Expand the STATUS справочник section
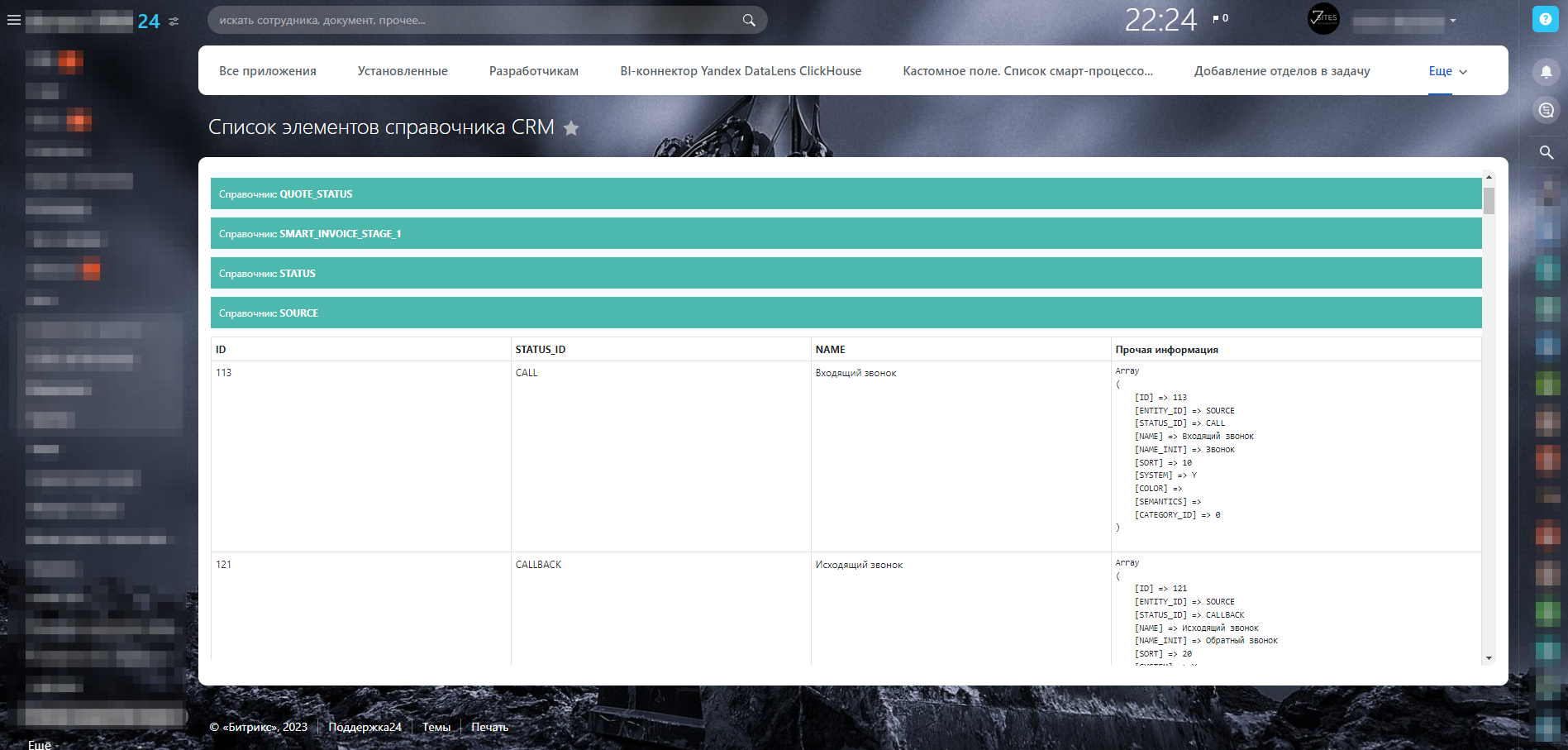 (846, 273)
